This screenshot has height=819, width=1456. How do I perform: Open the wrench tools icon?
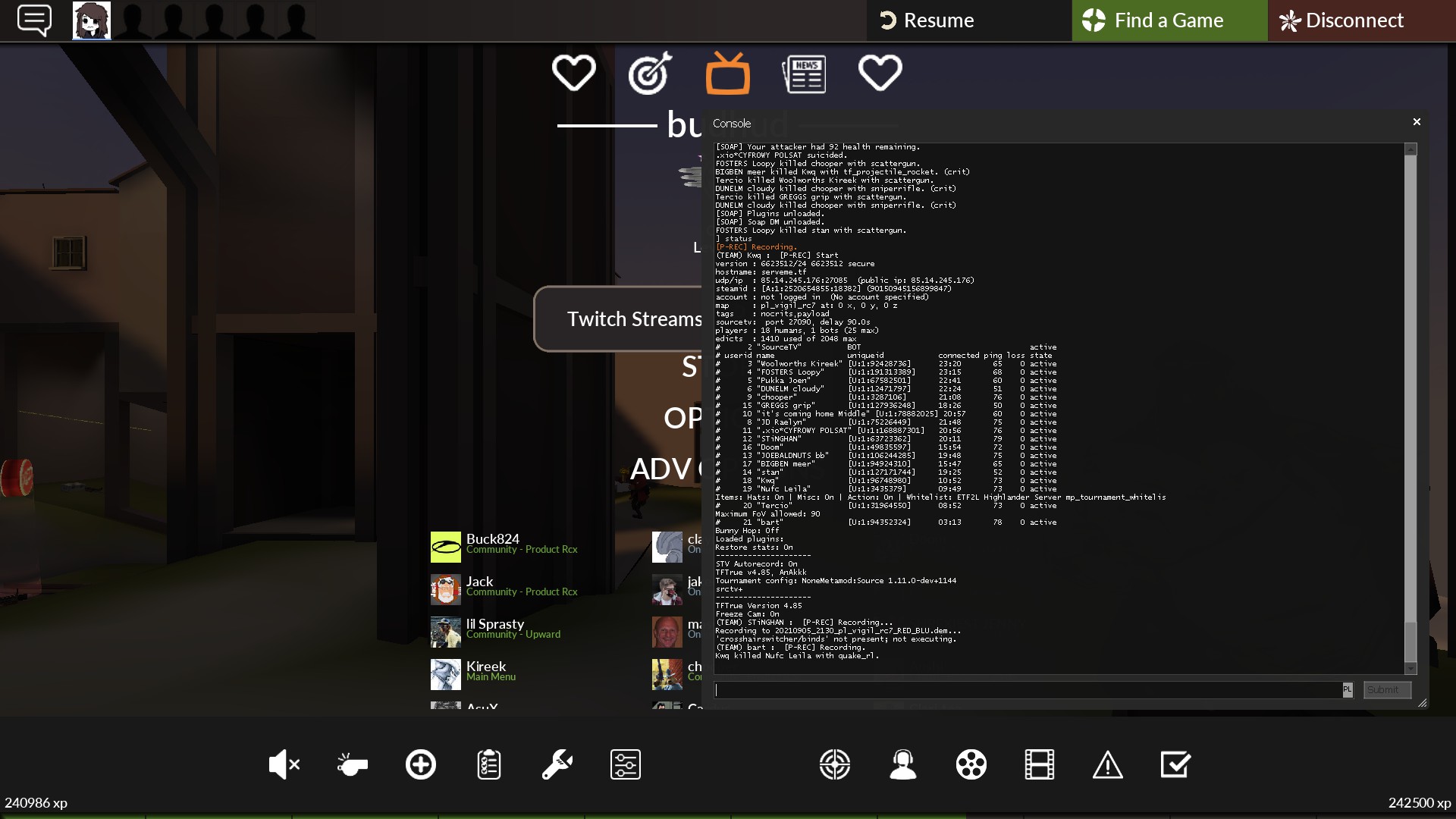[x=557, y=764]
